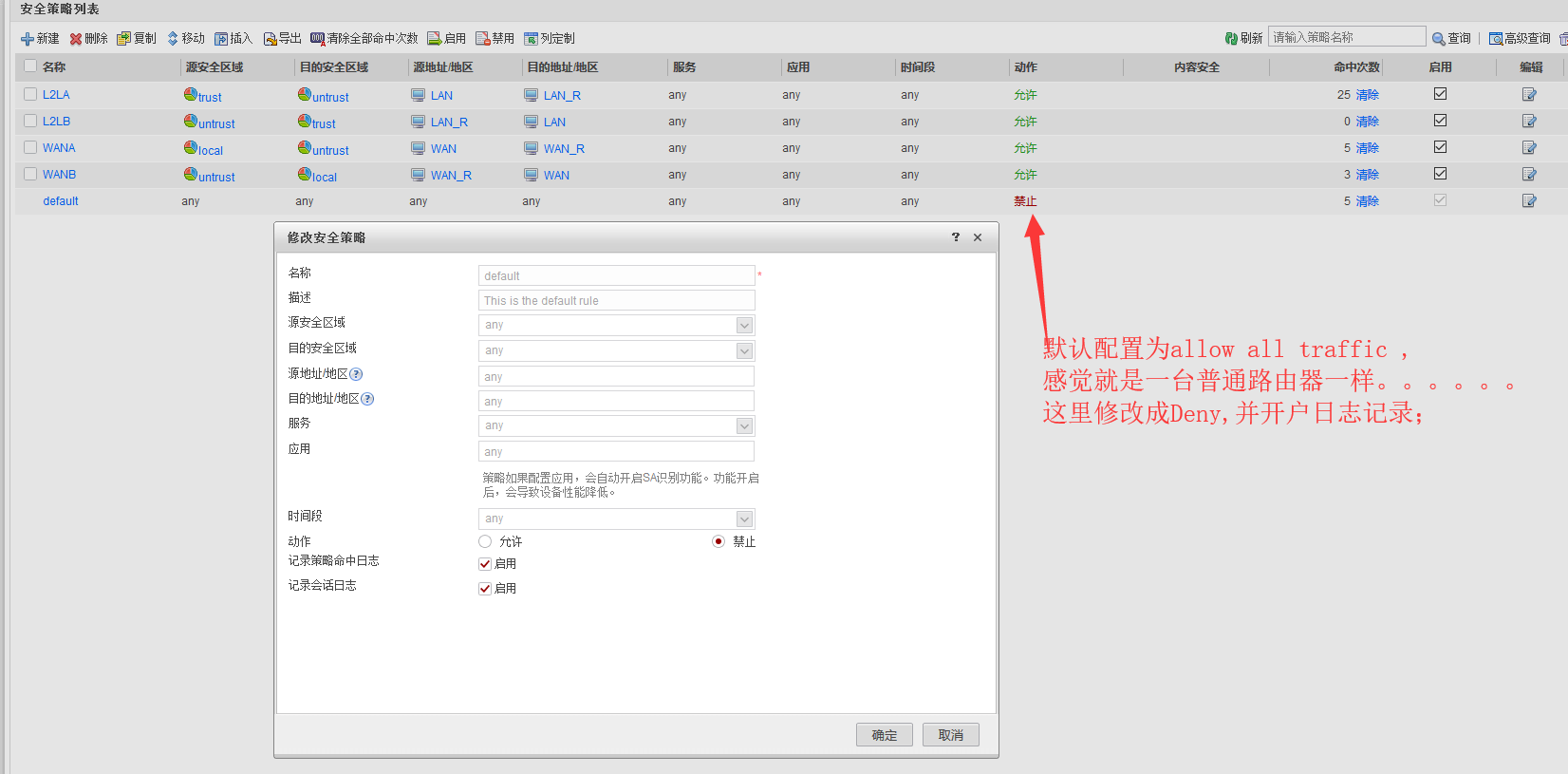
Task: Open the WANB policy name link
Action: [59, 175]
